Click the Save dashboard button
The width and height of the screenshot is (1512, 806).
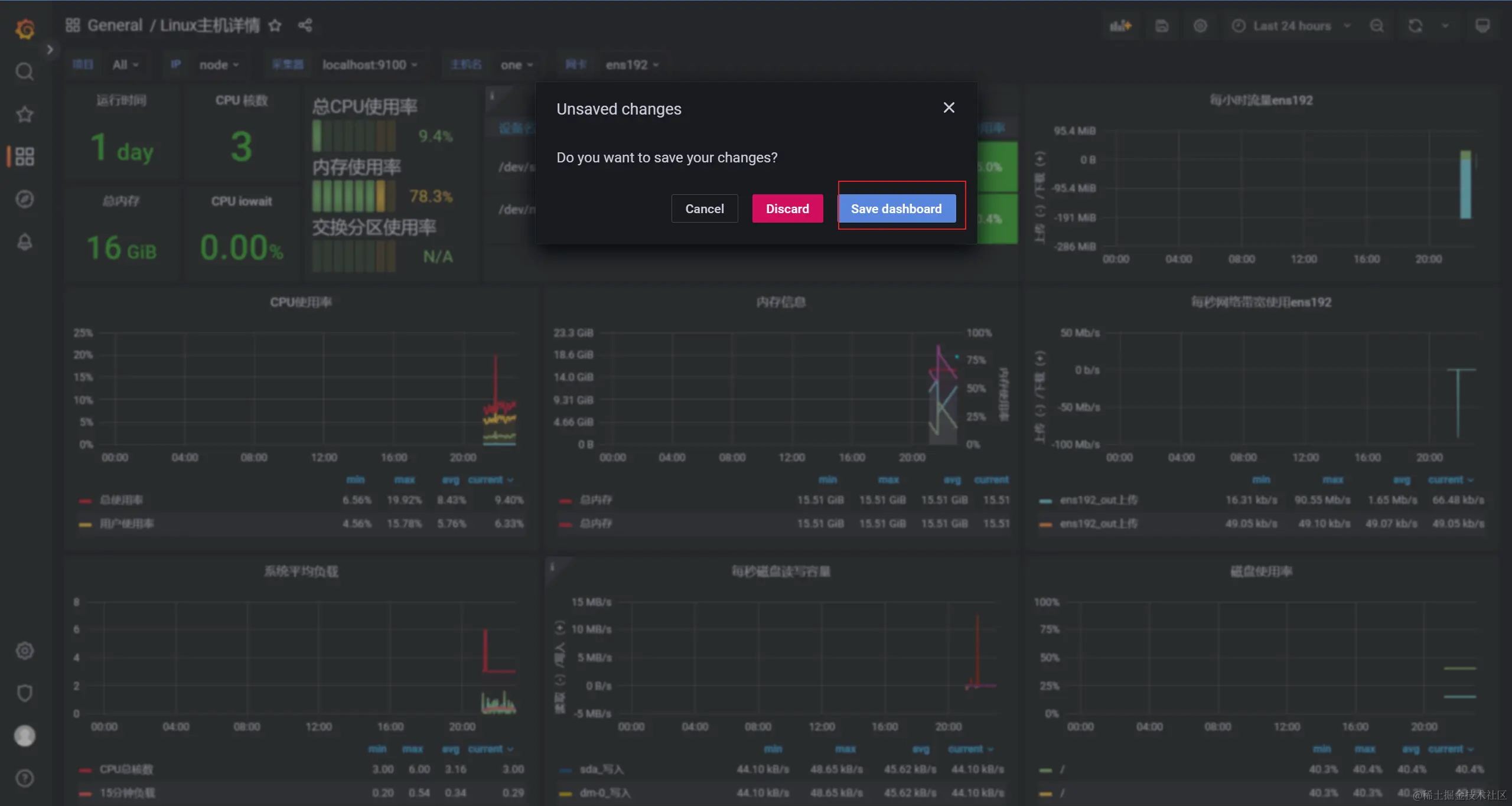click(896, 208)
